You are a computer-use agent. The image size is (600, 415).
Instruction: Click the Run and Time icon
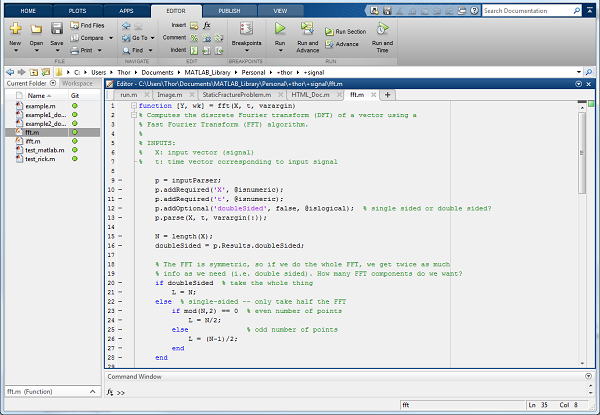pyautogui.click(x=382, y=29)
